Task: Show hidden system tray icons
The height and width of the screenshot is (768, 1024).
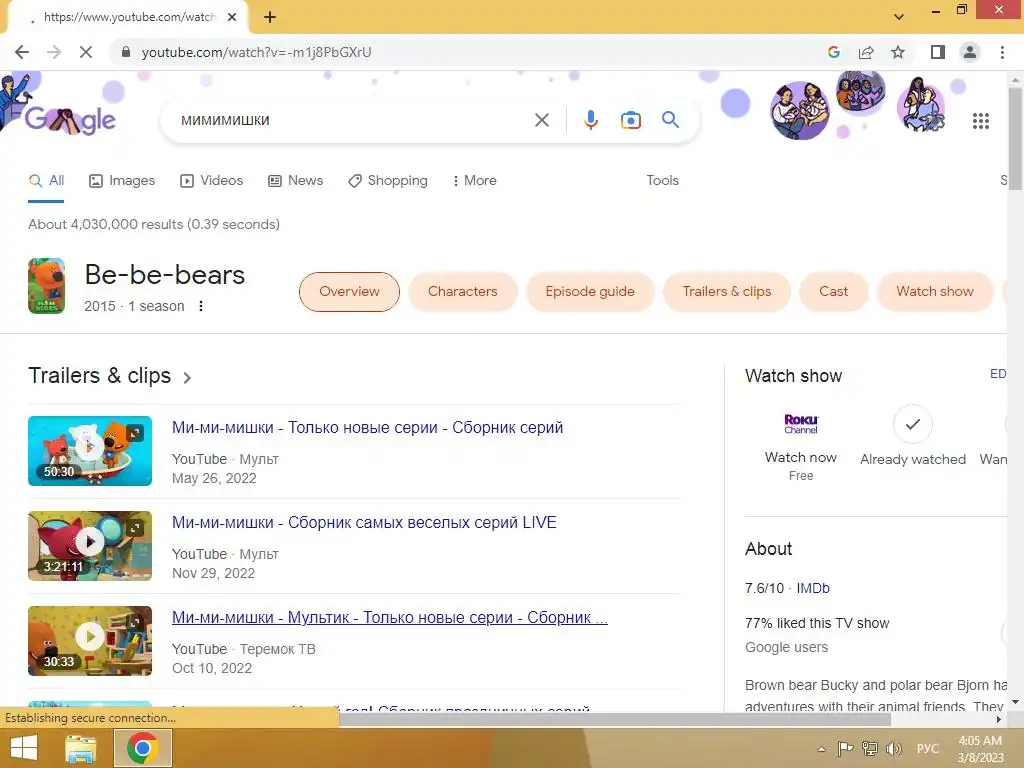Action: pyautogui.click(x=821, y=749)
